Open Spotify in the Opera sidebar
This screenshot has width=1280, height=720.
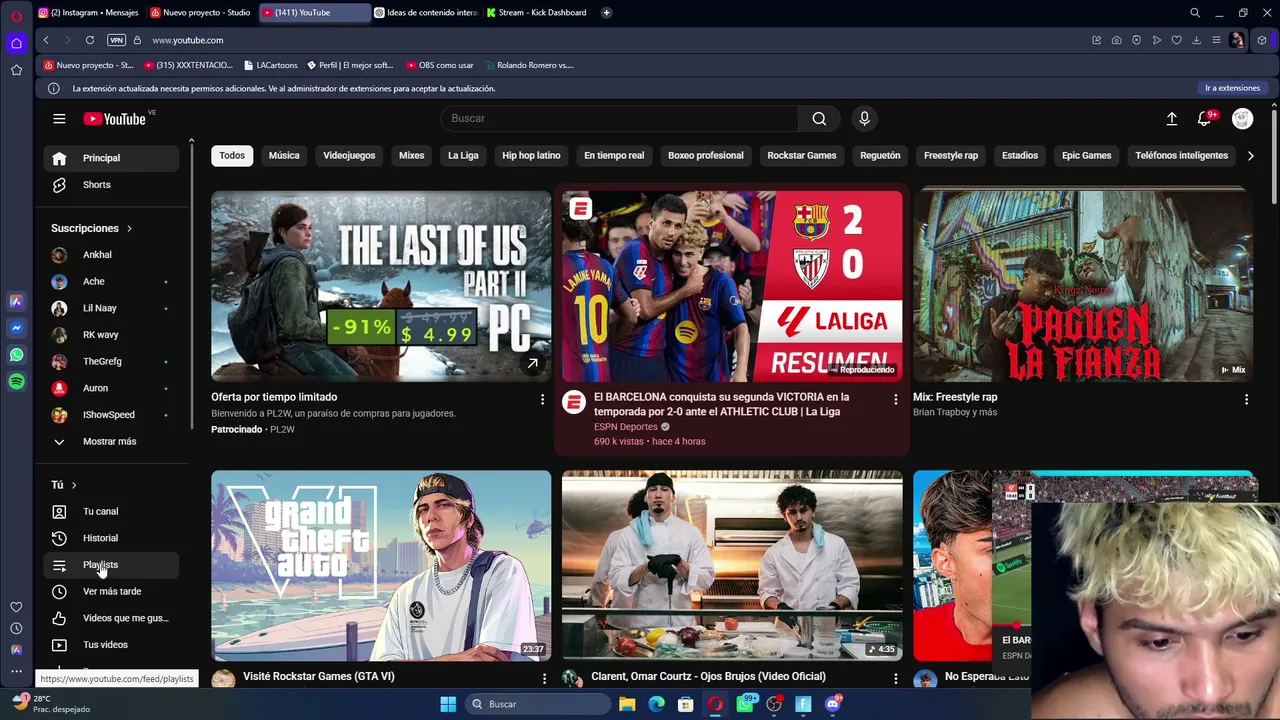[x=16, y=382]
